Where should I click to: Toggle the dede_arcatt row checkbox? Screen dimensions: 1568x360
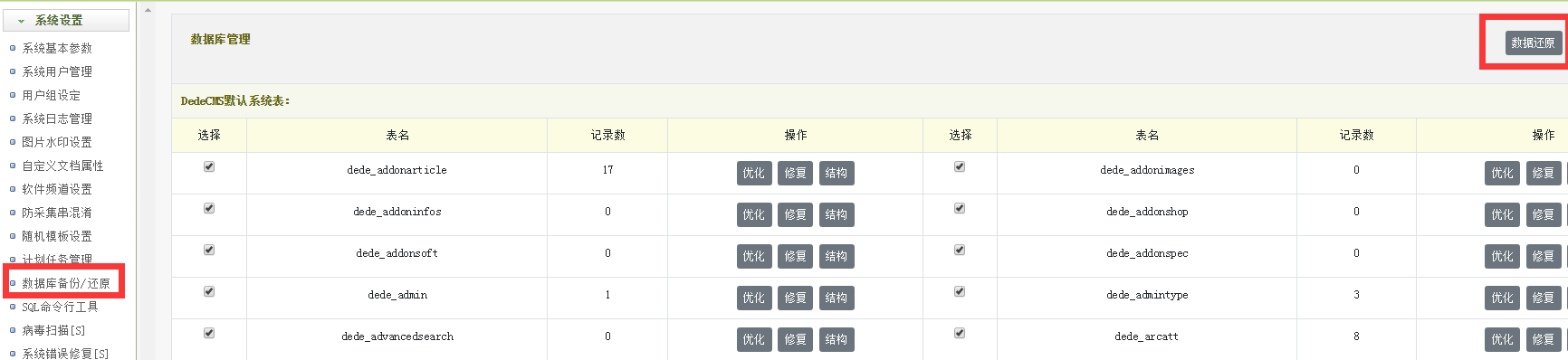point(960,333)
